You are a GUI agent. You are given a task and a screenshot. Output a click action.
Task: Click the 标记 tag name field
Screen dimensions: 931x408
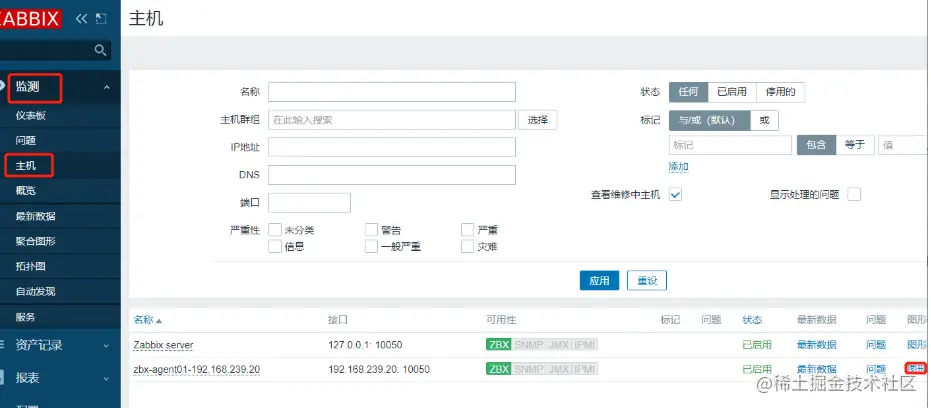pos(730,145)
